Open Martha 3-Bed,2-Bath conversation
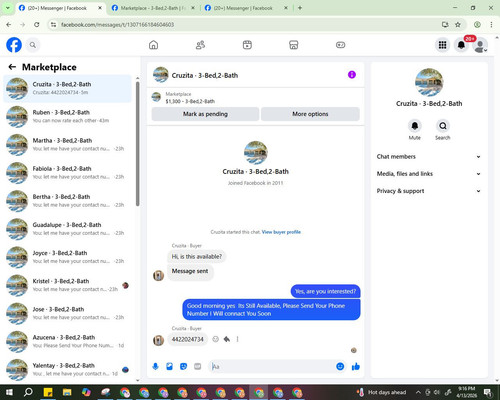 [67, 145]
